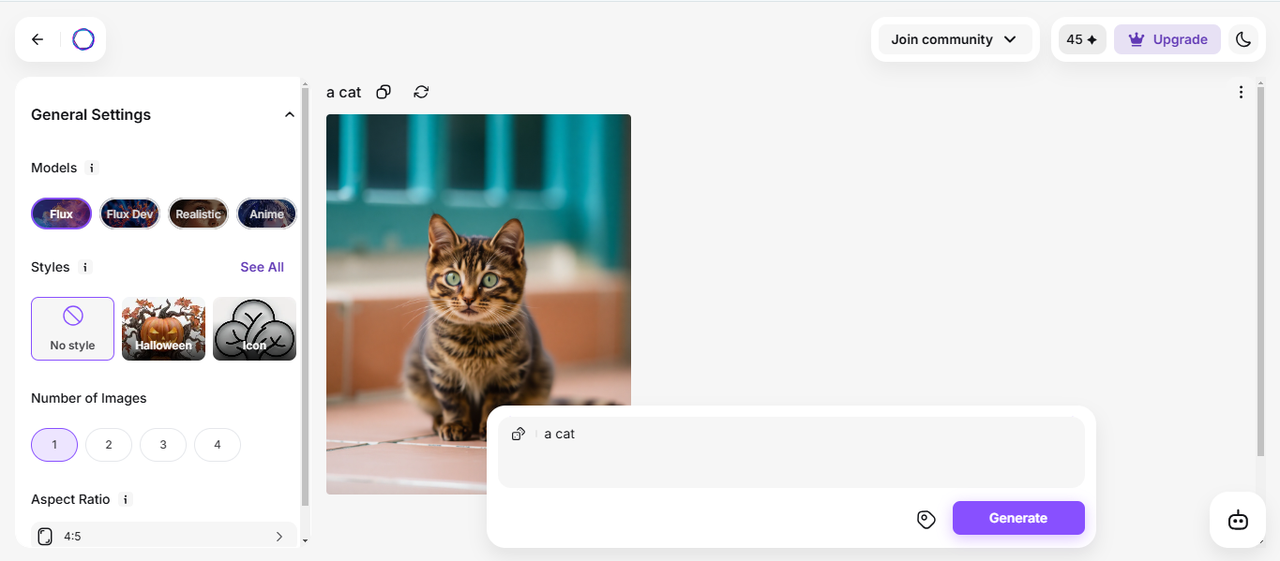The width and height of the screenshot is (1280, 561).
Task: Click the Generate button
Action: pyautogui.click(x=1018, y=518)
